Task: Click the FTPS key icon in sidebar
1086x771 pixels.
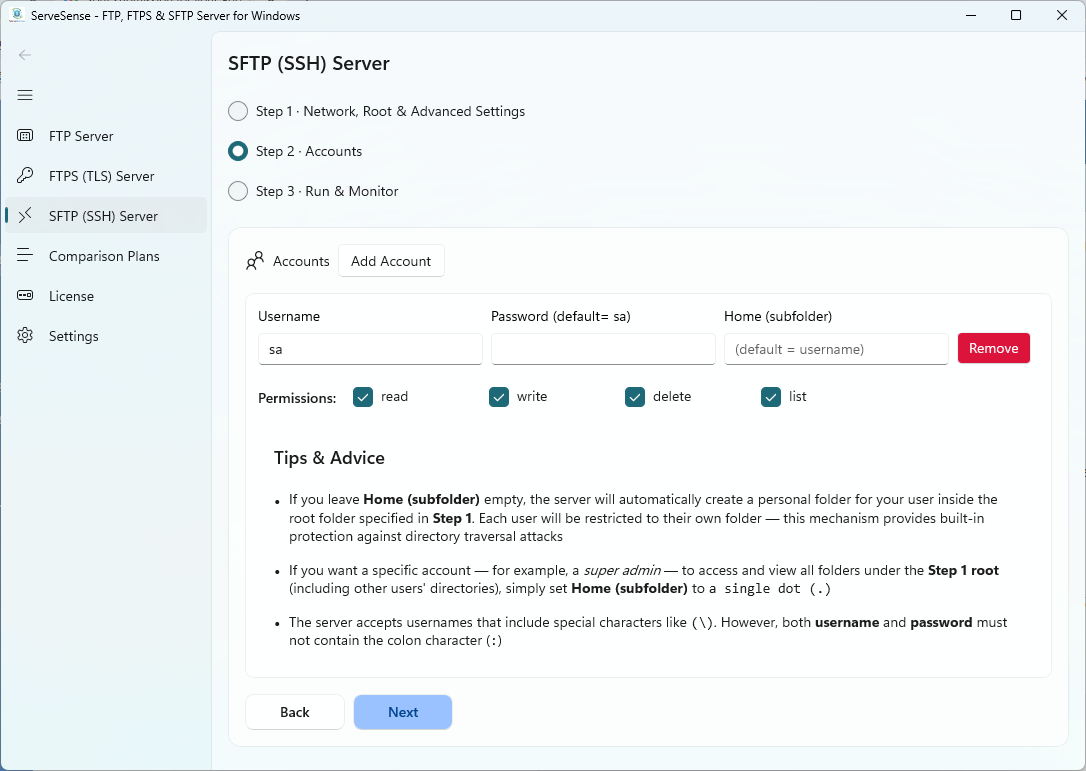Action: (x=25, y=176)
